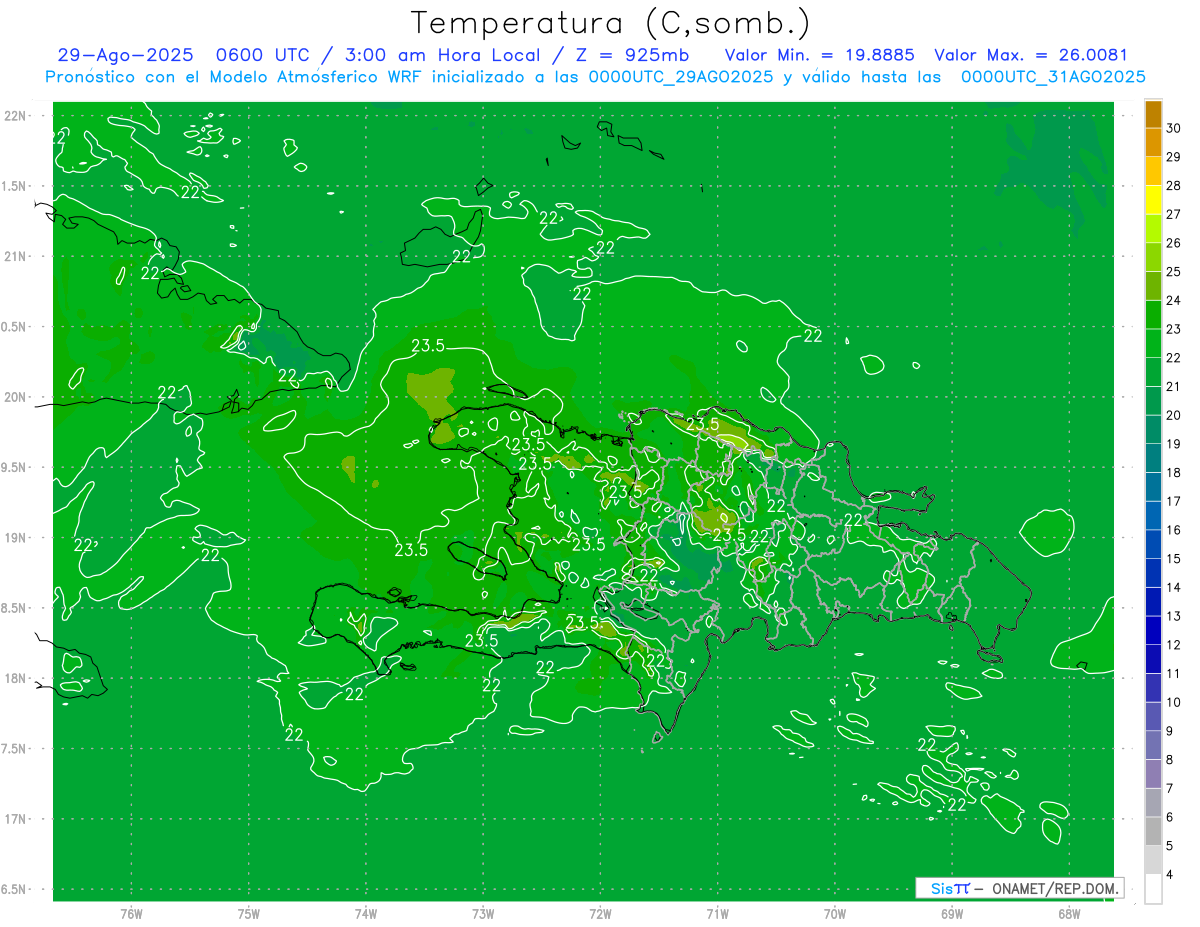Click the colorbar legend value '19'
The image size is (1200, 927).
(1174, 444)
